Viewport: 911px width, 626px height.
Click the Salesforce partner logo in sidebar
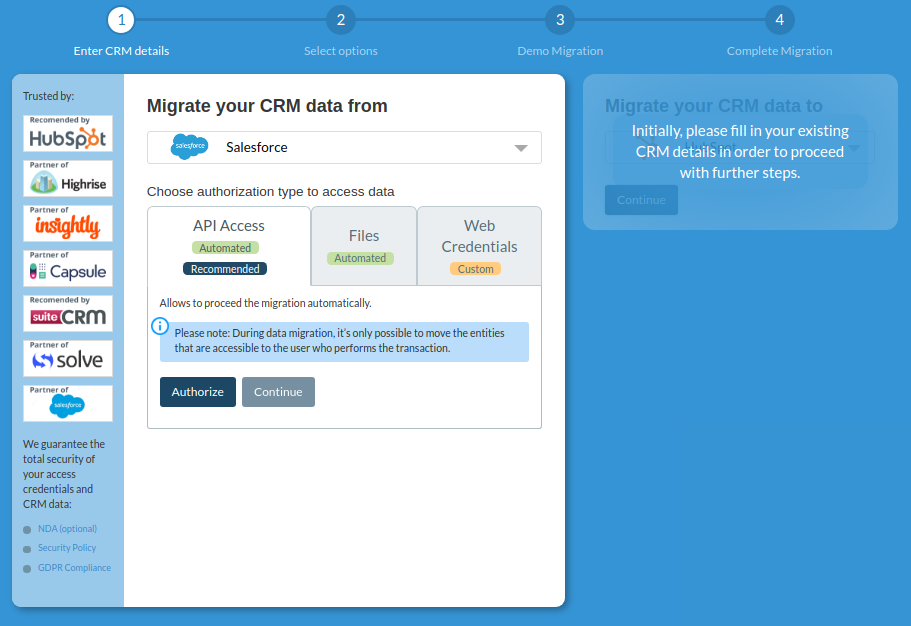tap(68, 403)
